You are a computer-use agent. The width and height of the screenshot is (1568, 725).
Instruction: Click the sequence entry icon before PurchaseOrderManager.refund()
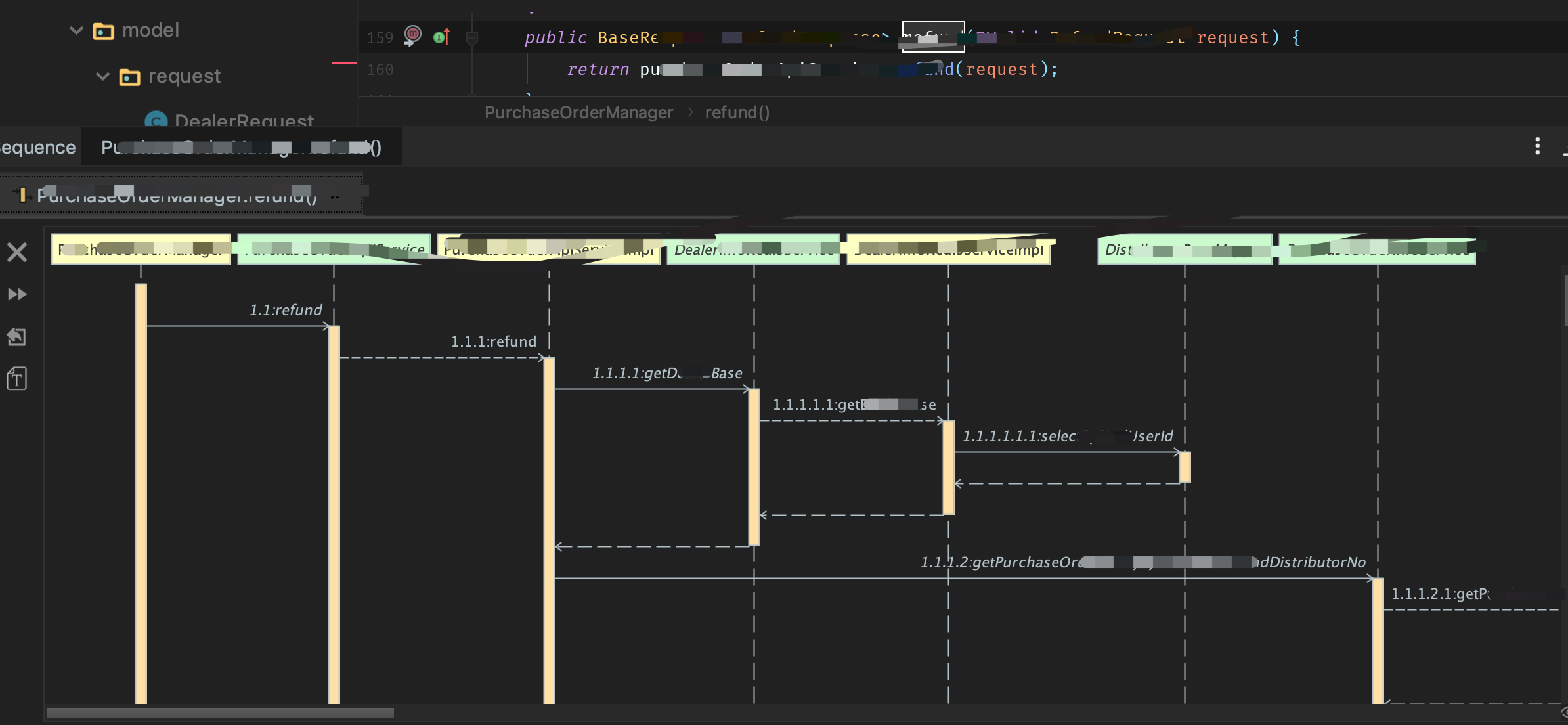[21, 194]
